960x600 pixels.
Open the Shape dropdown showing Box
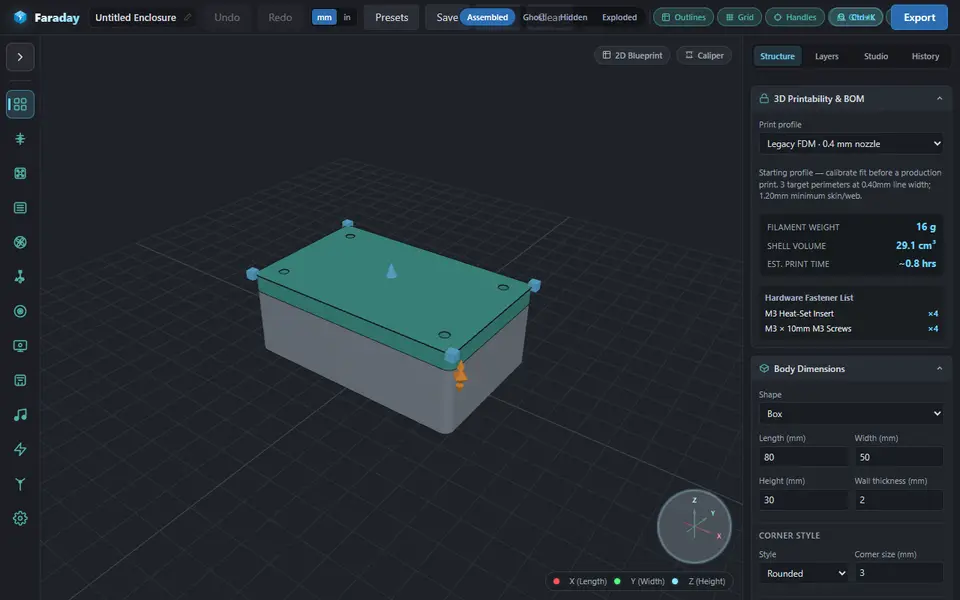pyautogui.click(x=851, y=414)
